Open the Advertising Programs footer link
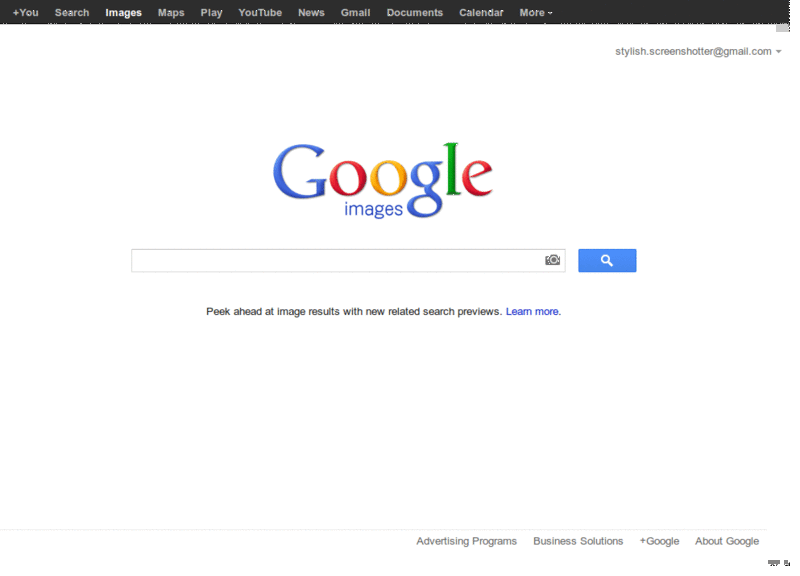The width and height of the screenshot is (800, 576). point(466,541)
